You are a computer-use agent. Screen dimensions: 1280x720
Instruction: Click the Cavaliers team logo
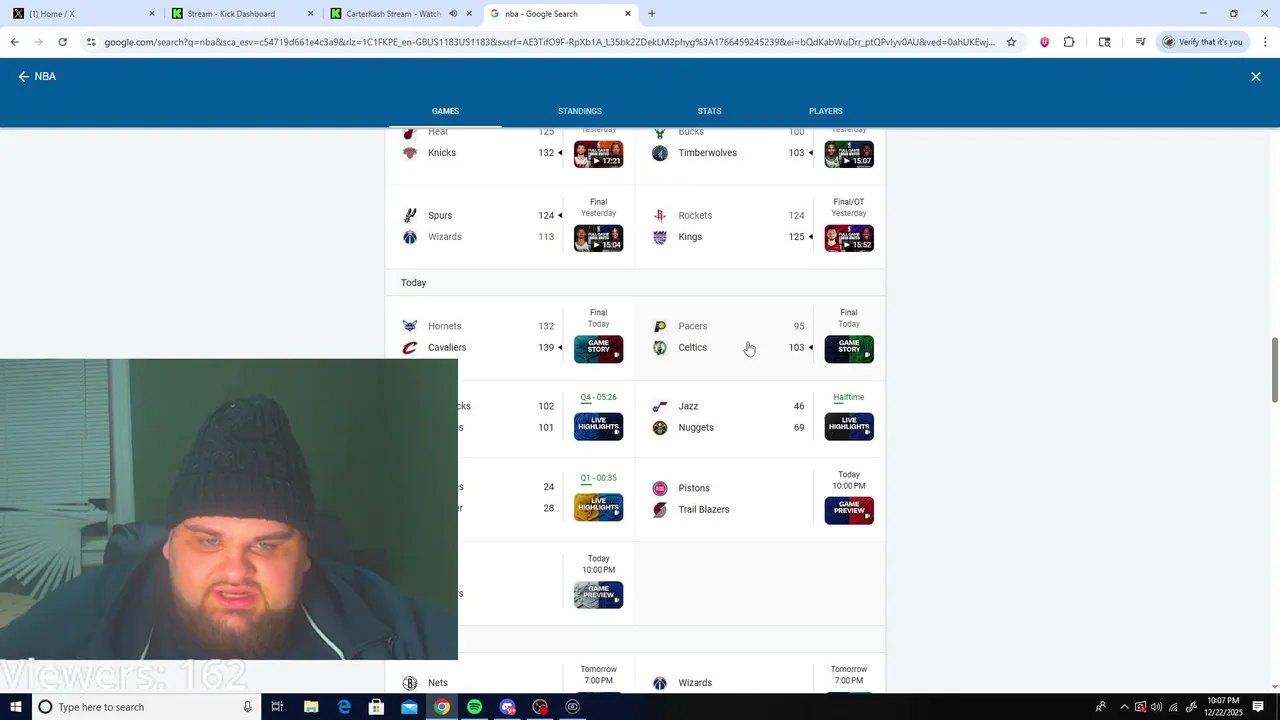tap(409, 348)
